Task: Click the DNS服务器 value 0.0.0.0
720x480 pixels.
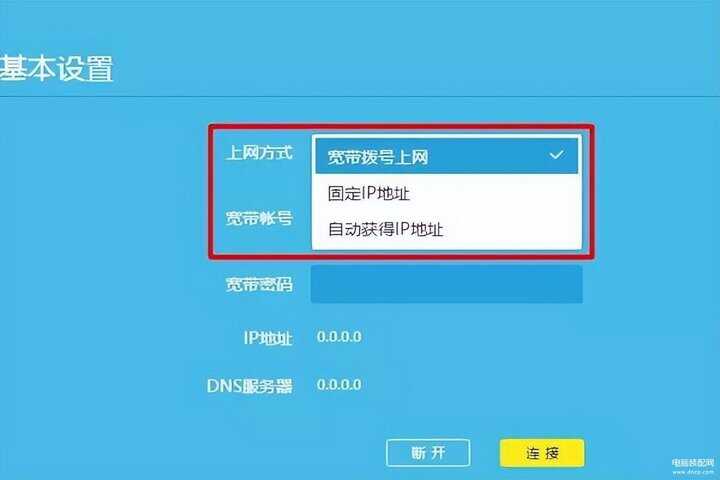Action: pos(339,384)
